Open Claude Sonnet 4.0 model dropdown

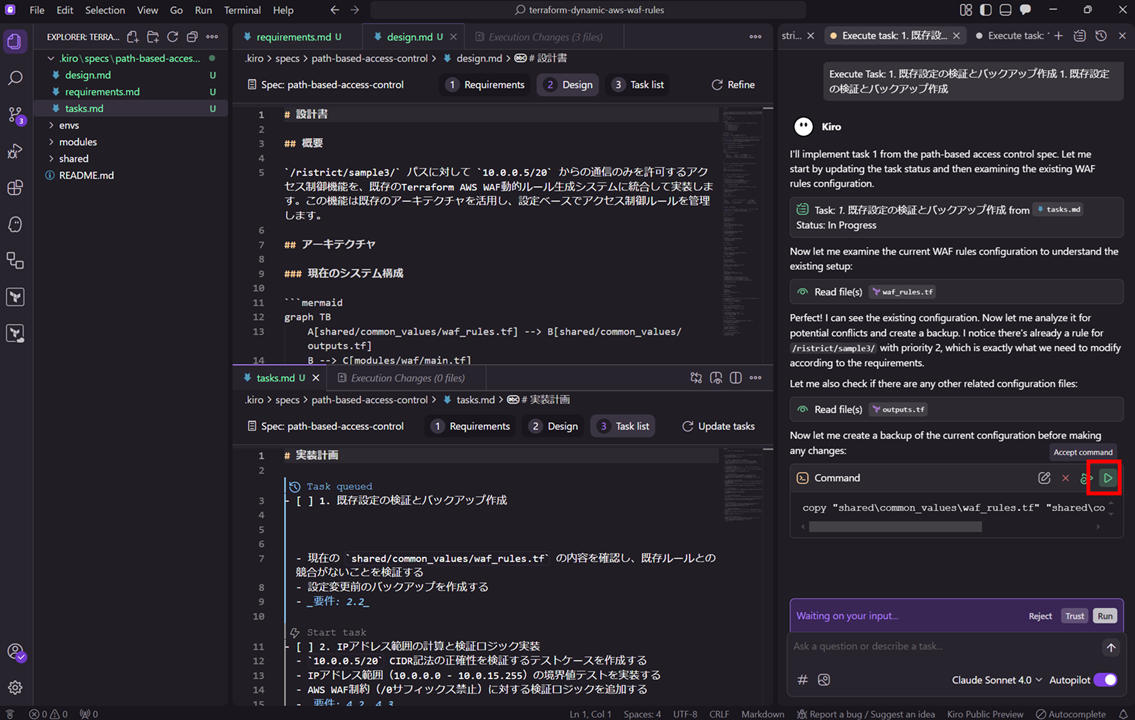997,679
